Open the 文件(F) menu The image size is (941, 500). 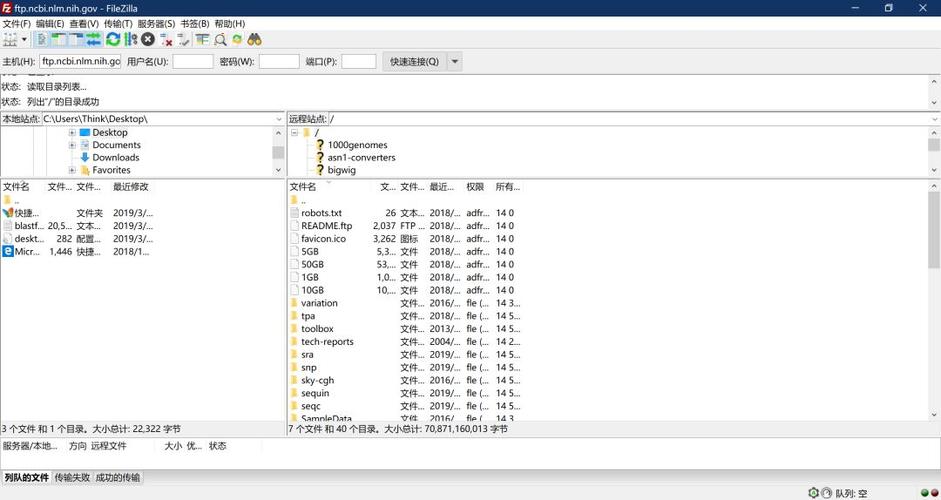click(x=16, y=24)
